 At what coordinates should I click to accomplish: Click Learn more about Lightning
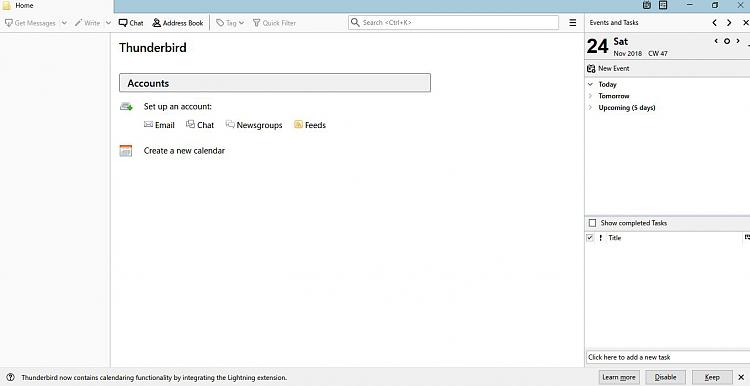pyautogui.click(x=619, y=377)
